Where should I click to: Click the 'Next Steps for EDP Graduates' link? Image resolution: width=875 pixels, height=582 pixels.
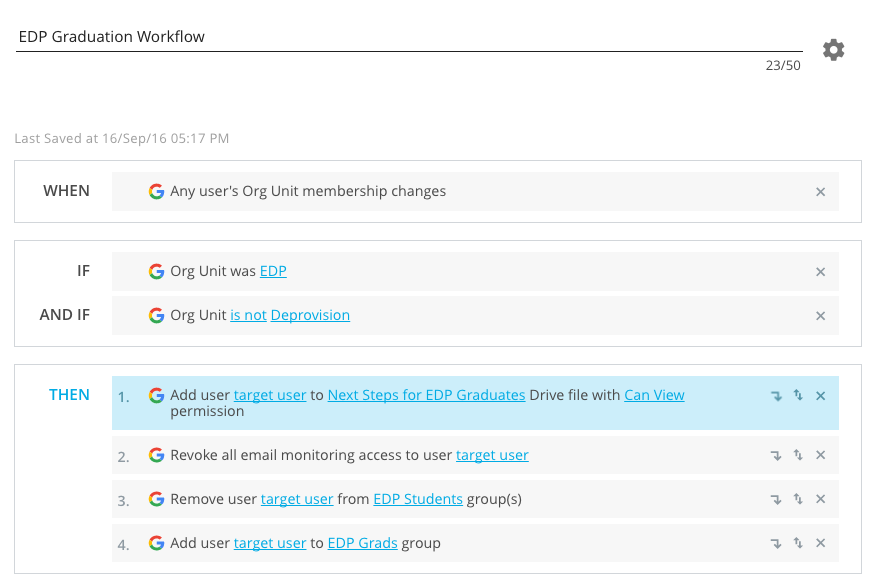coord(426,395)
